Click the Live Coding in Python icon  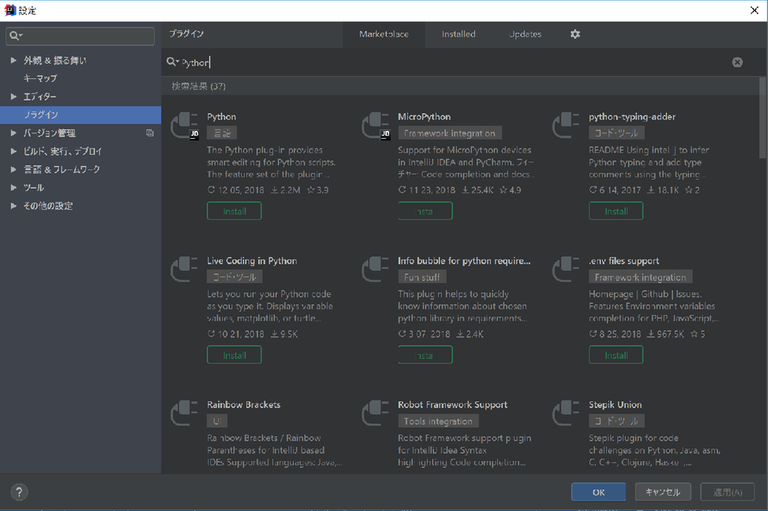pyautogui.click(x=186, y=271)
